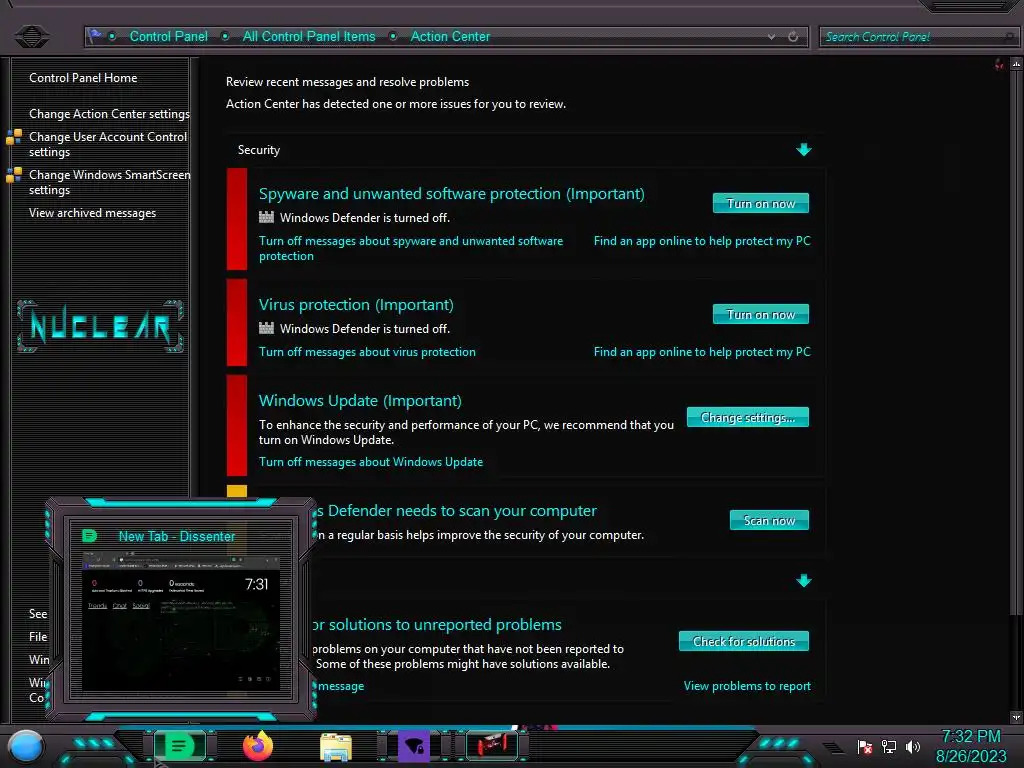Go to Control Panel breadcrumb
The width and height of the screenshot is (1024, 768).
pyautogui.click(x=168, y=37)
